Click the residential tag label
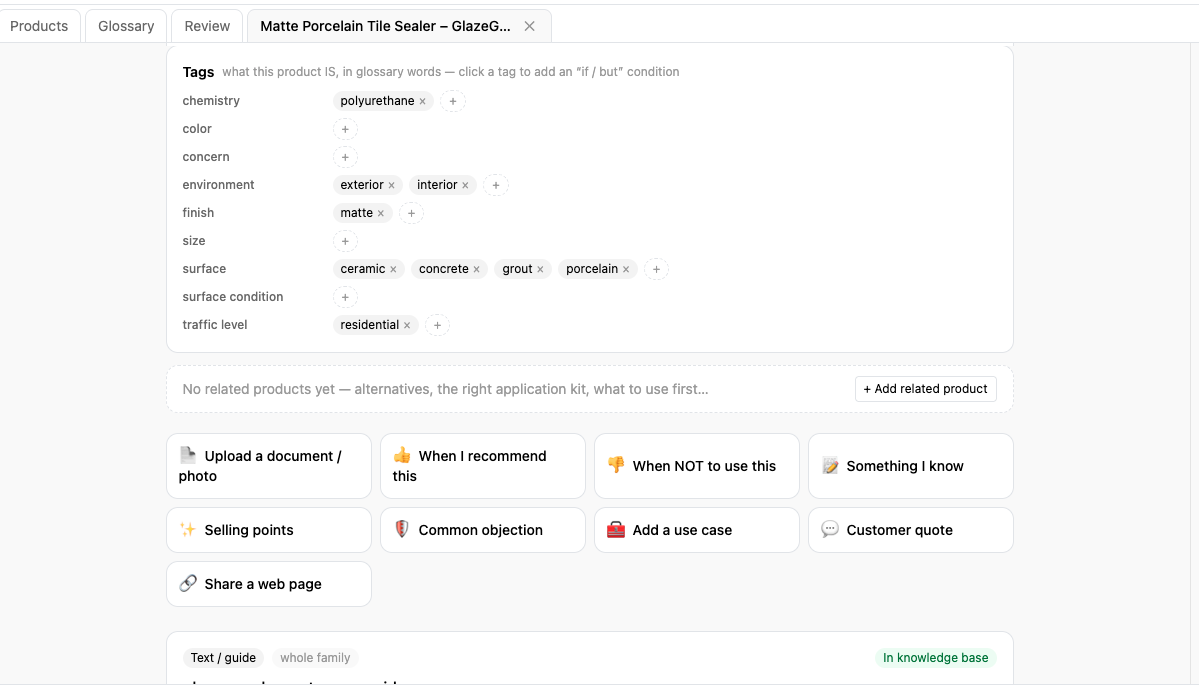This screenshot has width=1199, height=685. tap(369, 325)
